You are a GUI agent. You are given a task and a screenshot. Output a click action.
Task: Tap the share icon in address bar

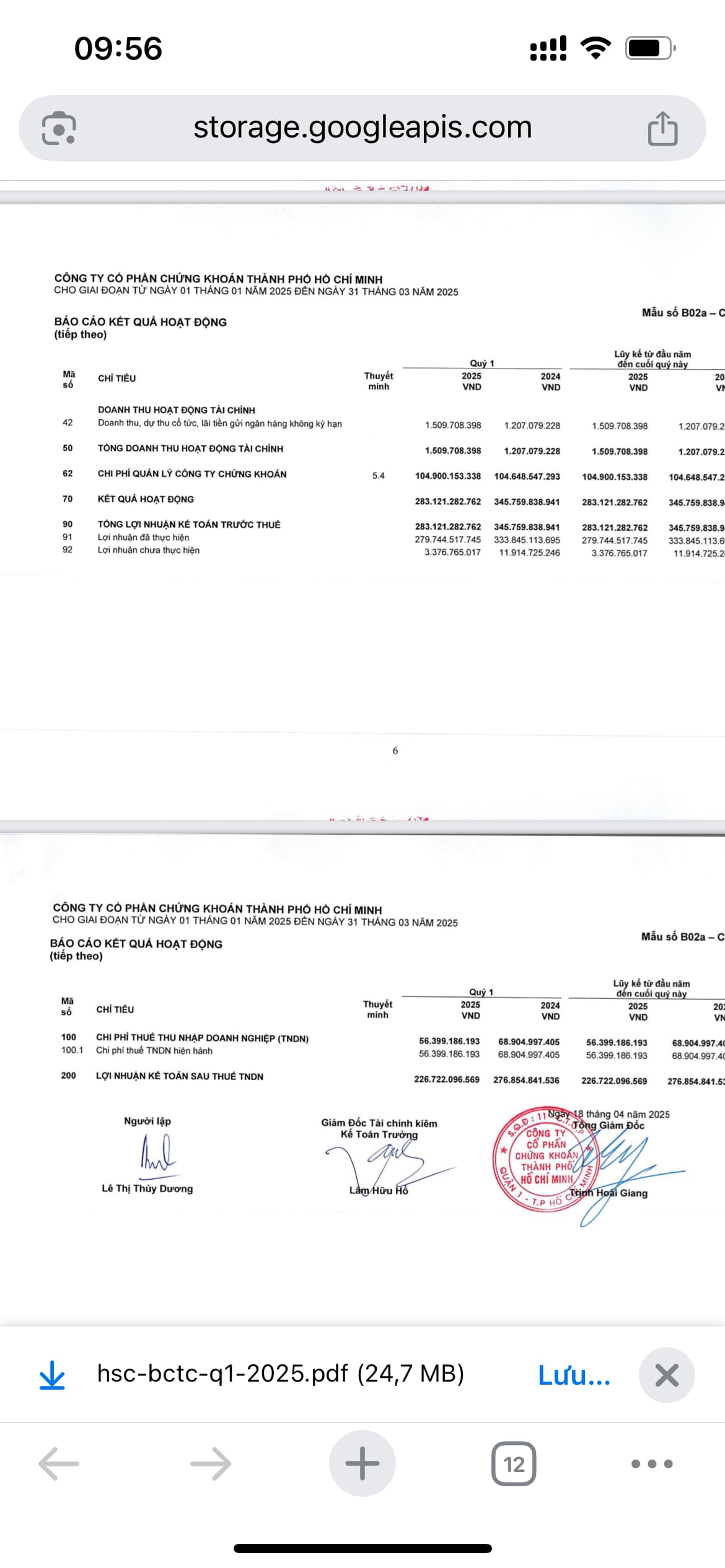pos(662,128)
